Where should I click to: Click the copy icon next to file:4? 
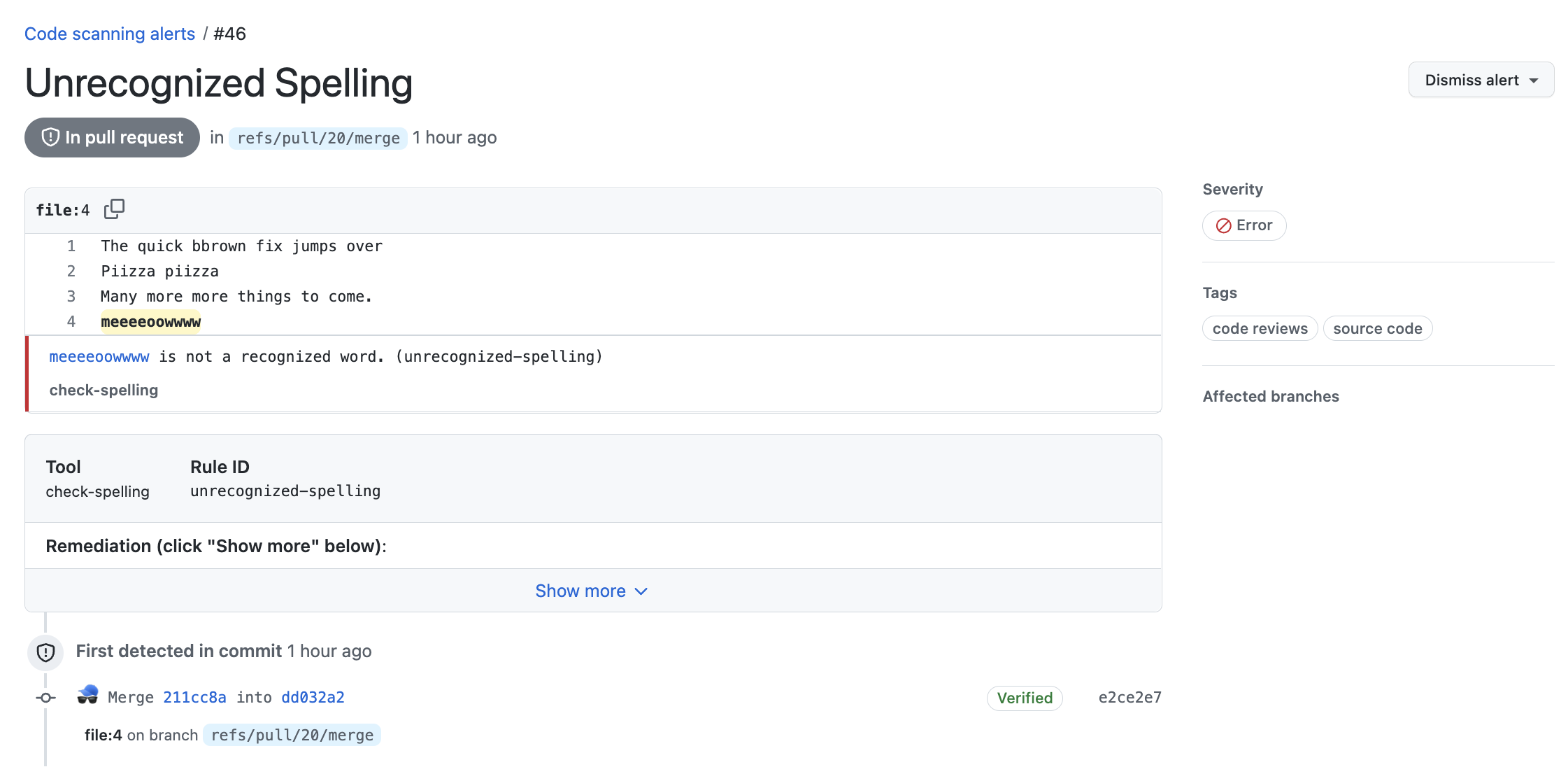click(114, 209)
